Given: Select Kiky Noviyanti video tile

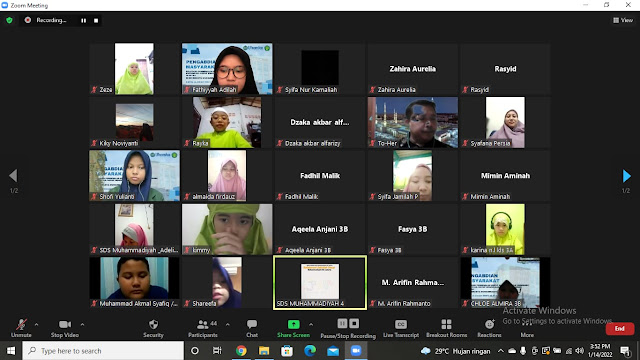Looking at the screenshot, I should [134, 122].
